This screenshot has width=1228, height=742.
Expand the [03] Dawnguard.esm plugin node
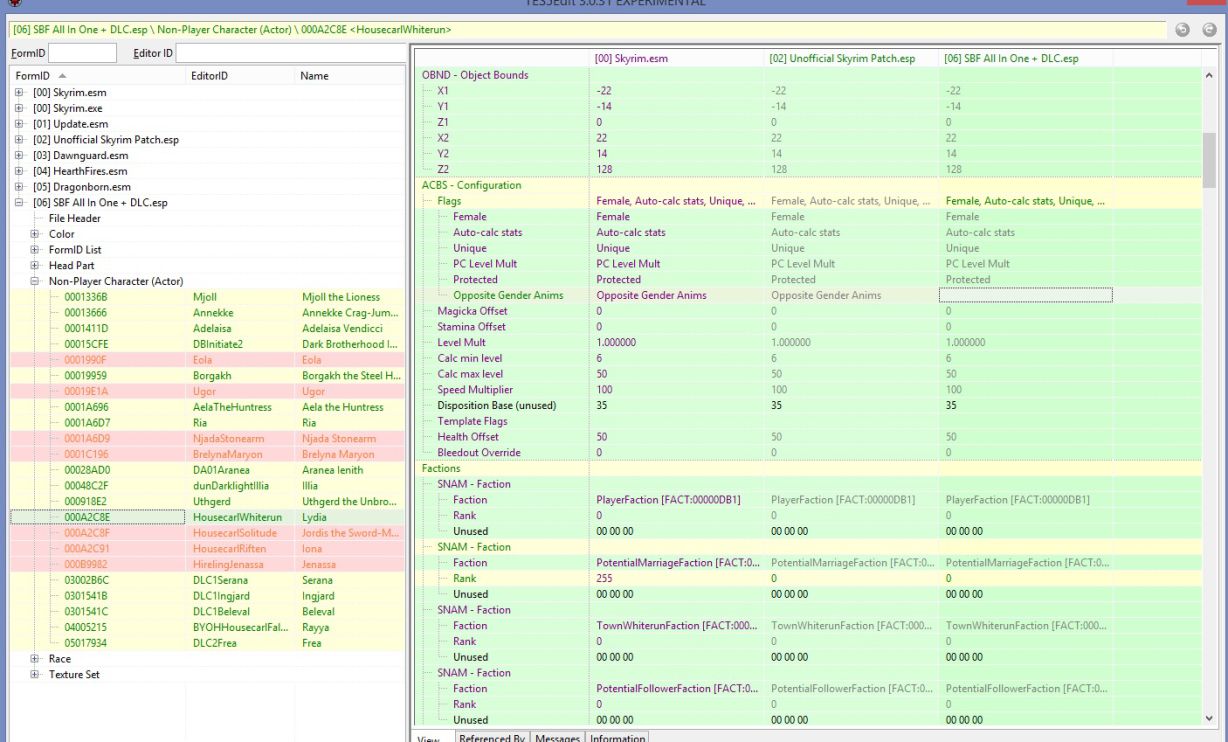coord(19,155)
